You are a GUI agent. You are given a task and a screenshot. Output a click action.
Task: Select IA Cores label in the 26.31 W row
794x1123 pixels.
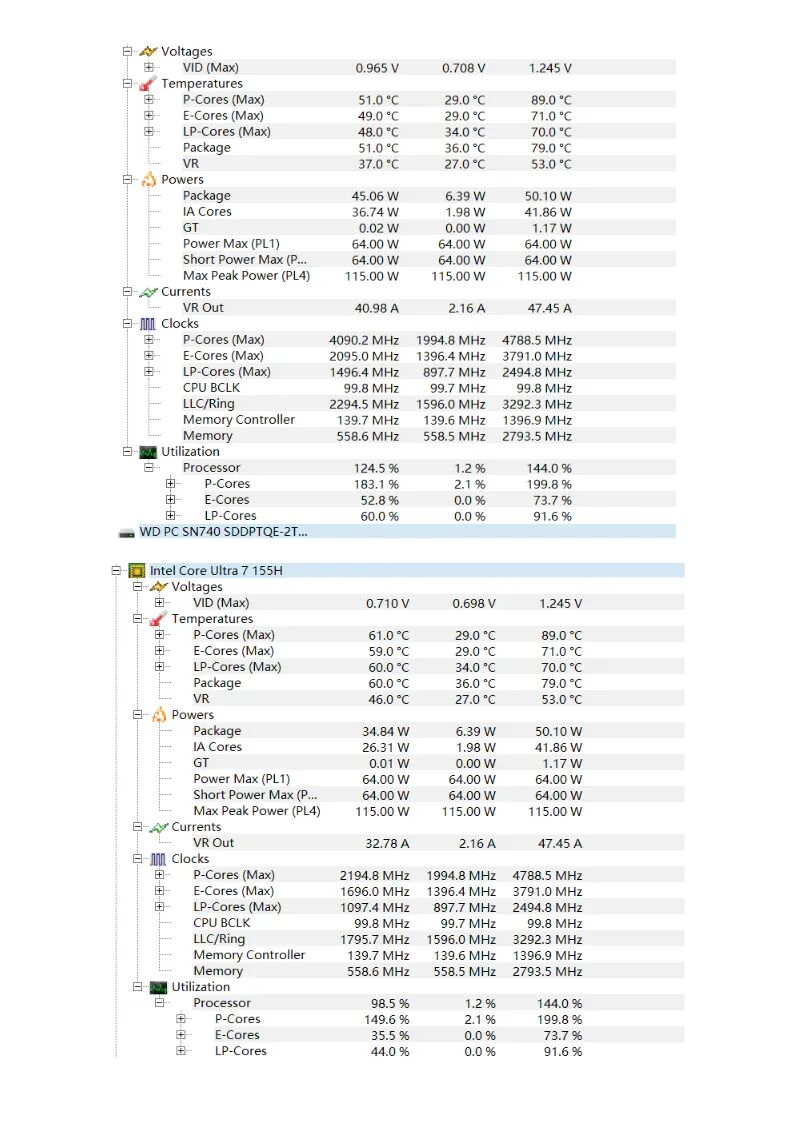218,747
